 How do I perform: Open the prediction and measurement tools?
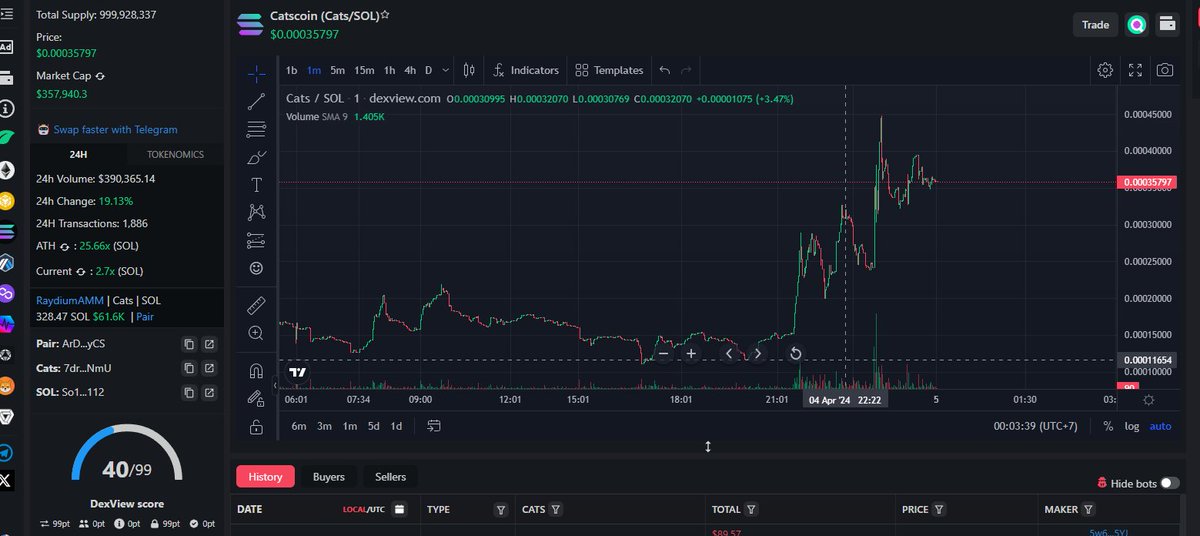coord(256,241)
